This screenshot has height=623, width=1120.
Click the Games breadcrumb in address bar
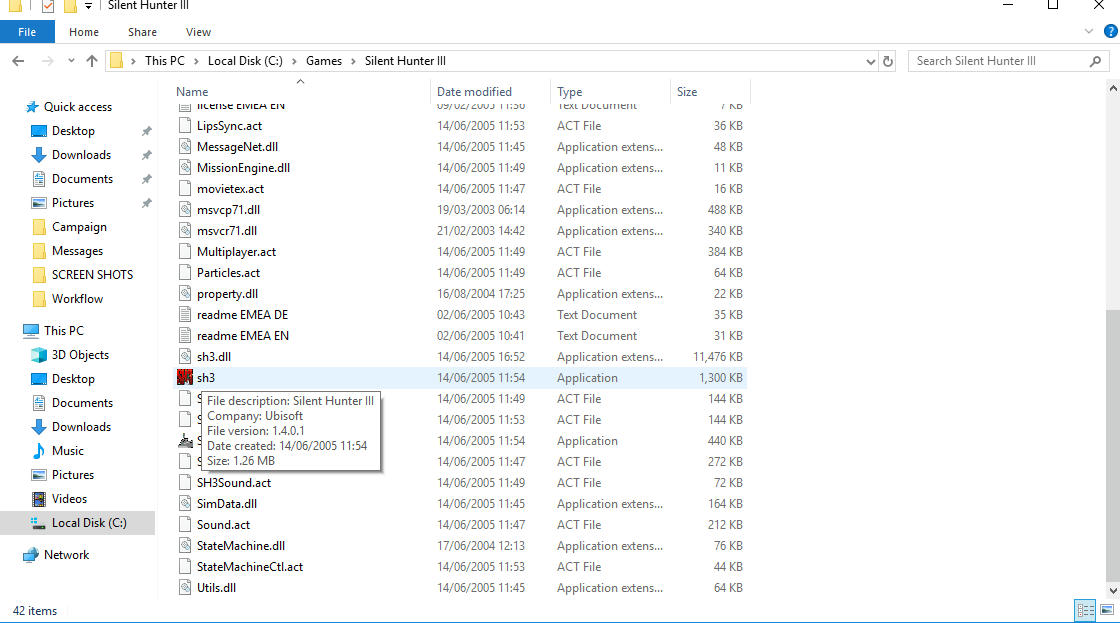tap(324, 61)
